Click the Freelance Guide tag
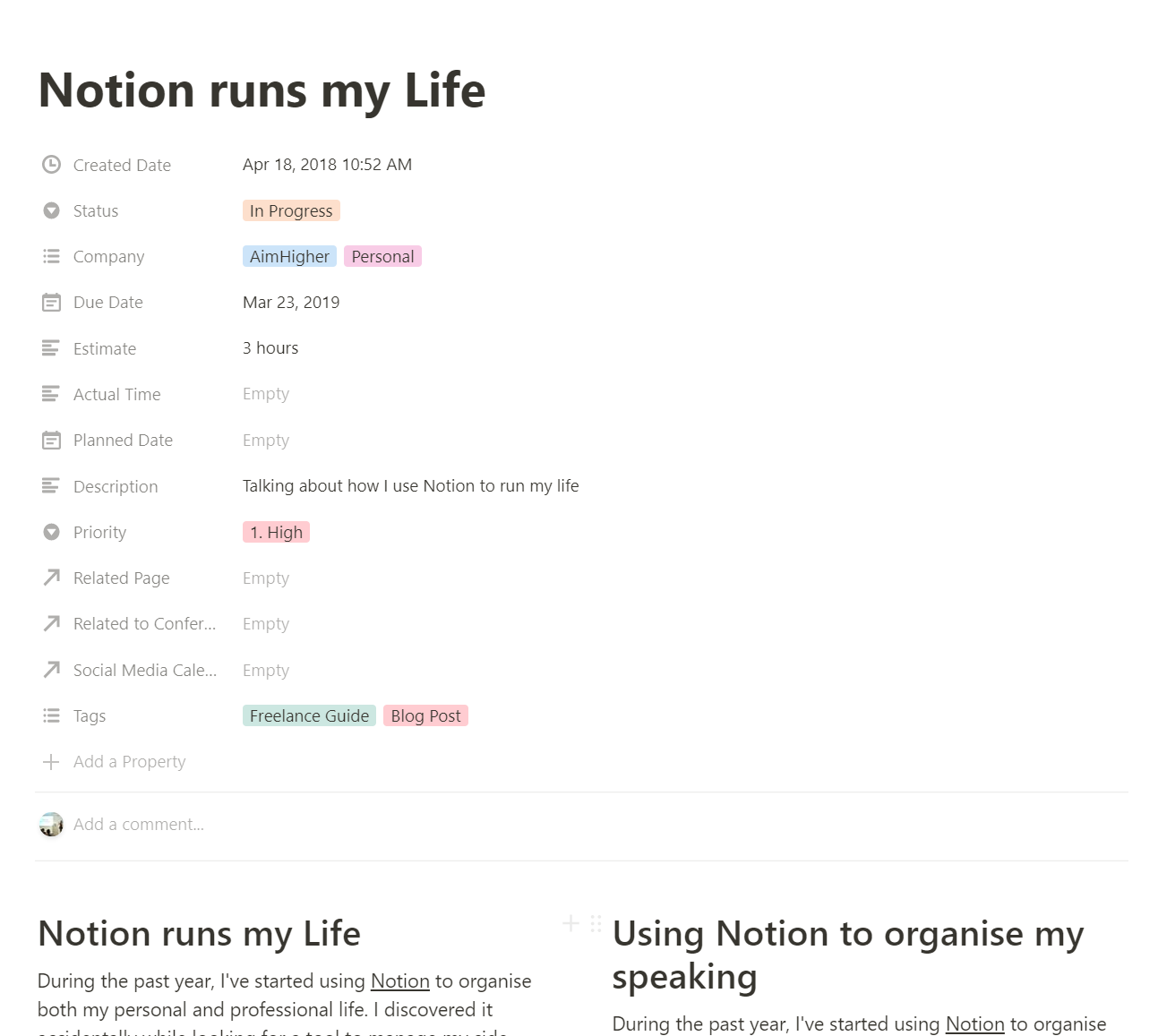 (x=309, y=716)
